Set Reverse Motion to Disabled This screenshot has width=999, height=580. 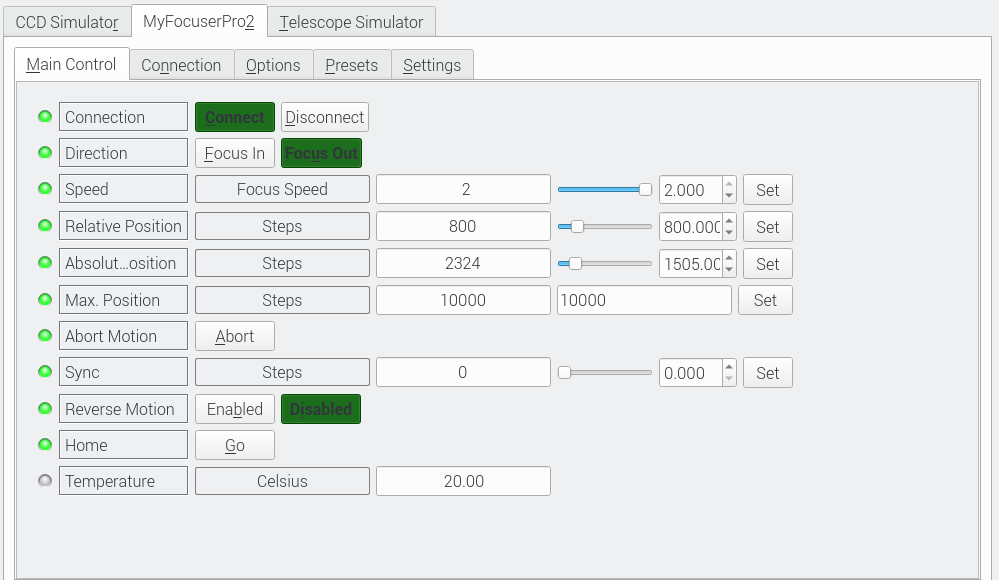coord(320,409)
